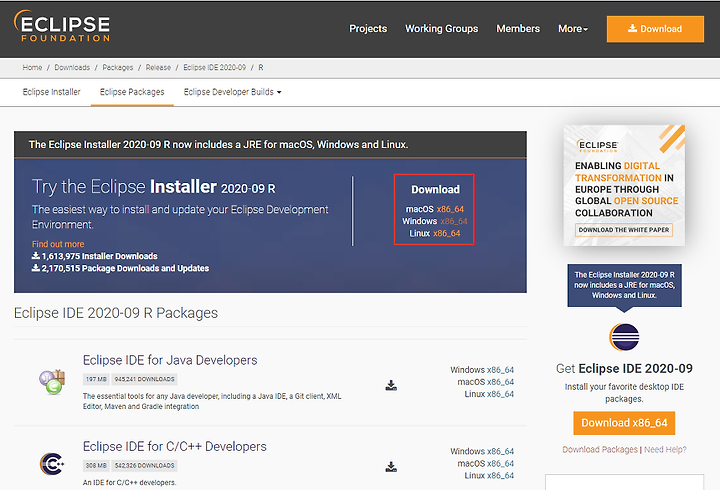
Task: Click the Eclipse Foundation logo
Action: pos(62,26)
